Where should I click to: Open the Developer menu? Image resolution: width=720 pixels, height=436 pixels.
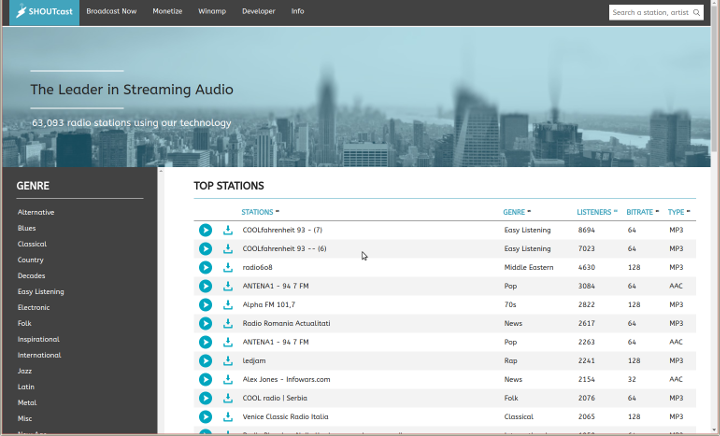[x=259, y=11]
